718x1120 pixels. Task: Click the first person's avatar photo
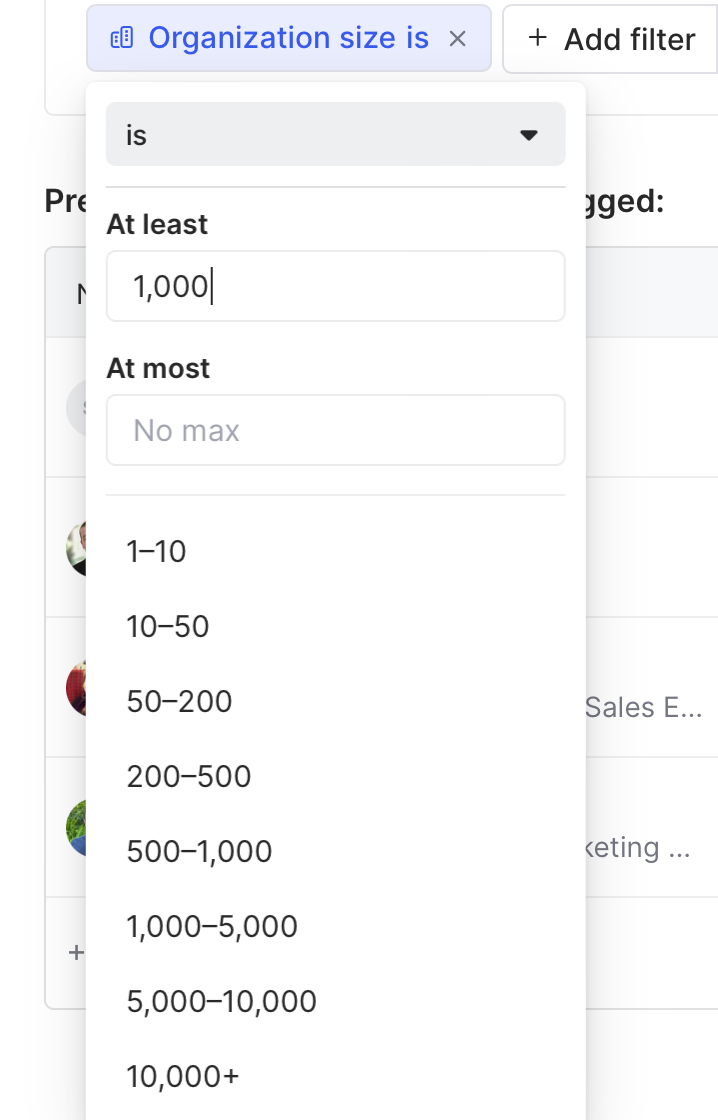pos(76,548)
